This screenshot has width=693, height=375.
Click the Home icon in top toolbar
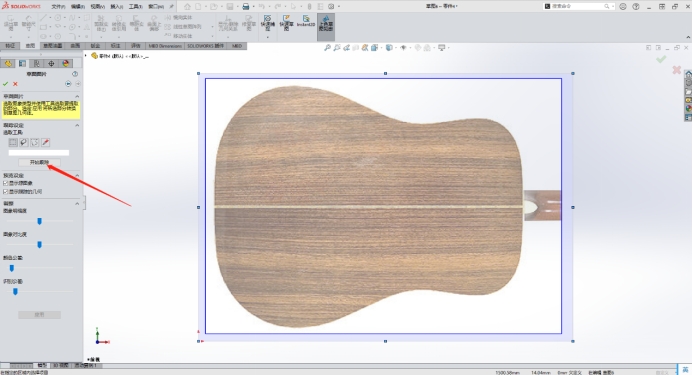pos(187,7)
